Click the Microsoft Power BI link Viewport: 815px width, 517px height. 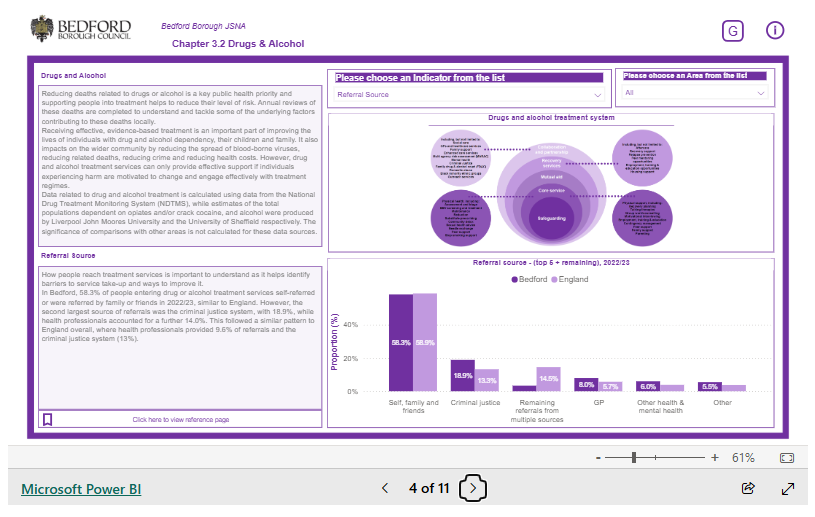[x=81, y=489]
